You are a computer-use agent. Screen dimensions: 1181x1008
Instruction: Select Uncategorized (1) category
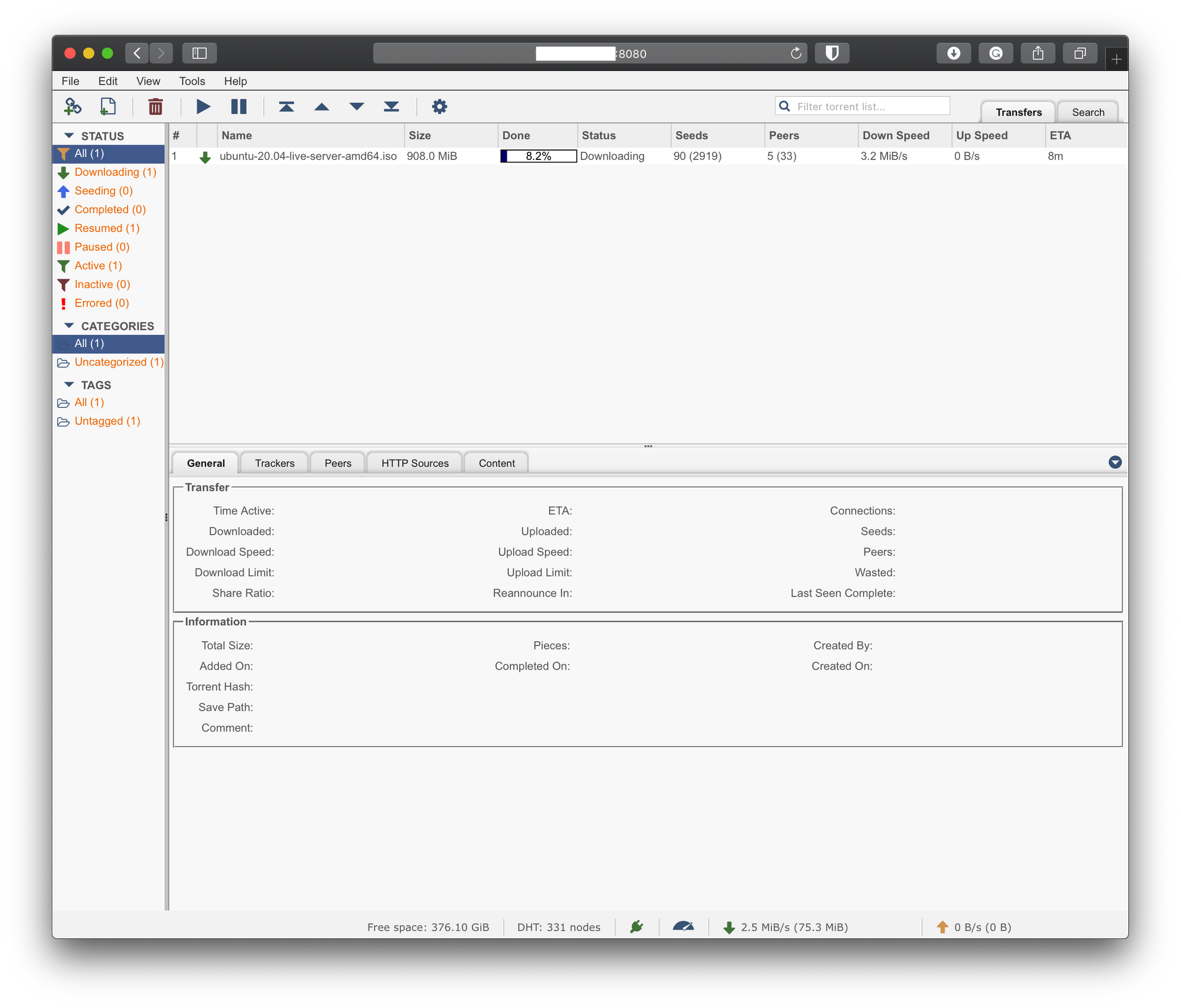coord(109,362)
